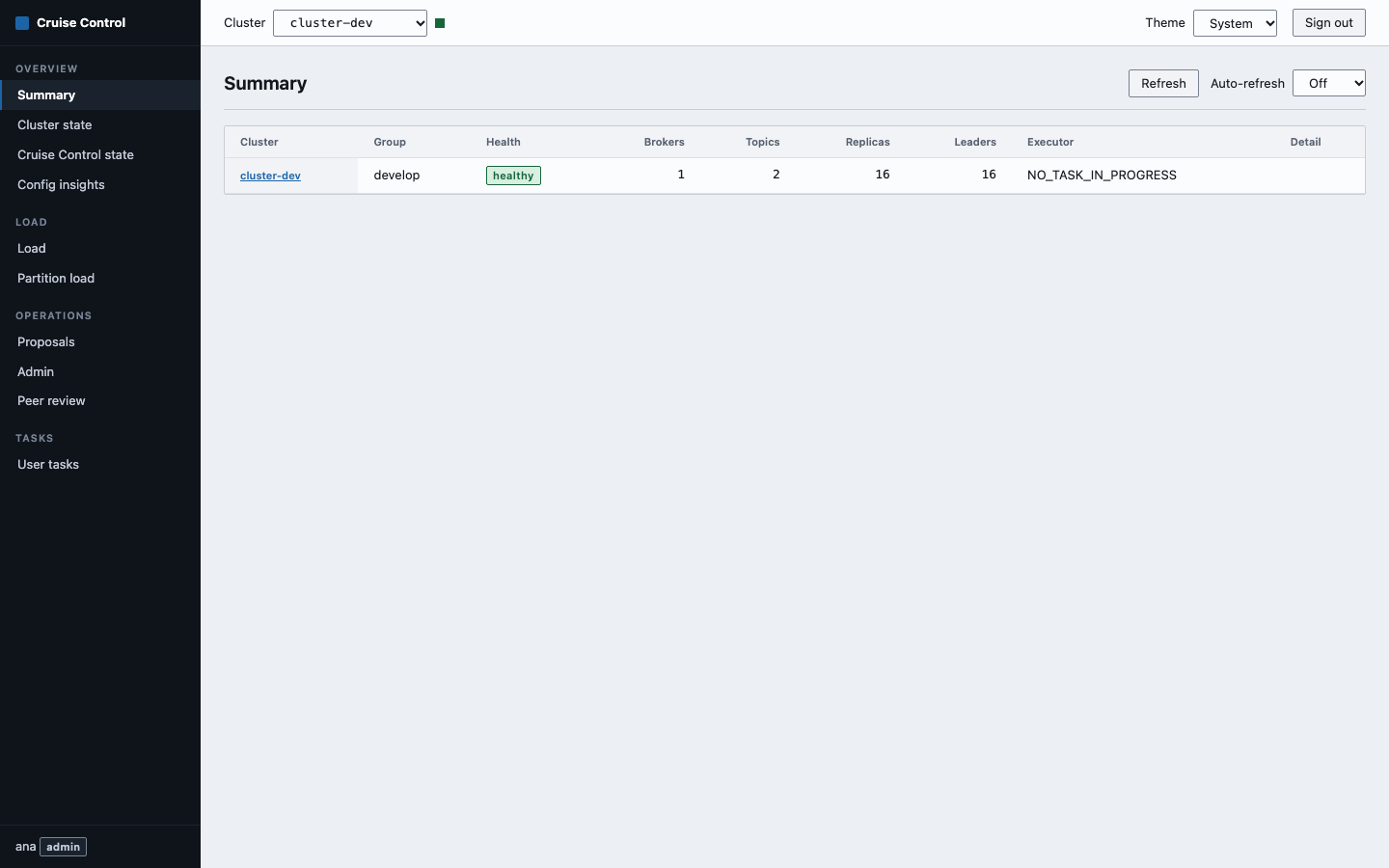Open Cruise Control state page
This screenshot has height=868, width=1389.
coord(100,154)
